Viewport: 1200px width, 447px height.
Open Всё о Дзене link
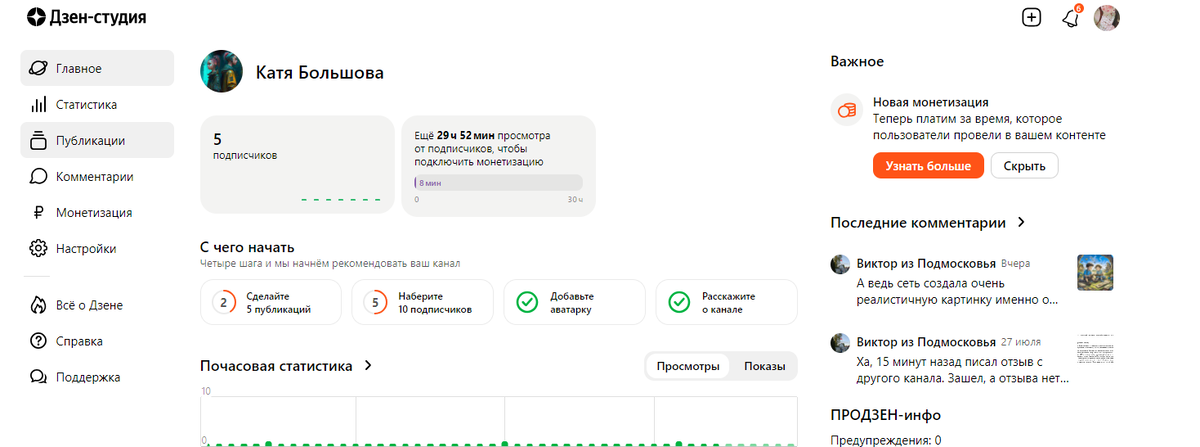point(97,305)
